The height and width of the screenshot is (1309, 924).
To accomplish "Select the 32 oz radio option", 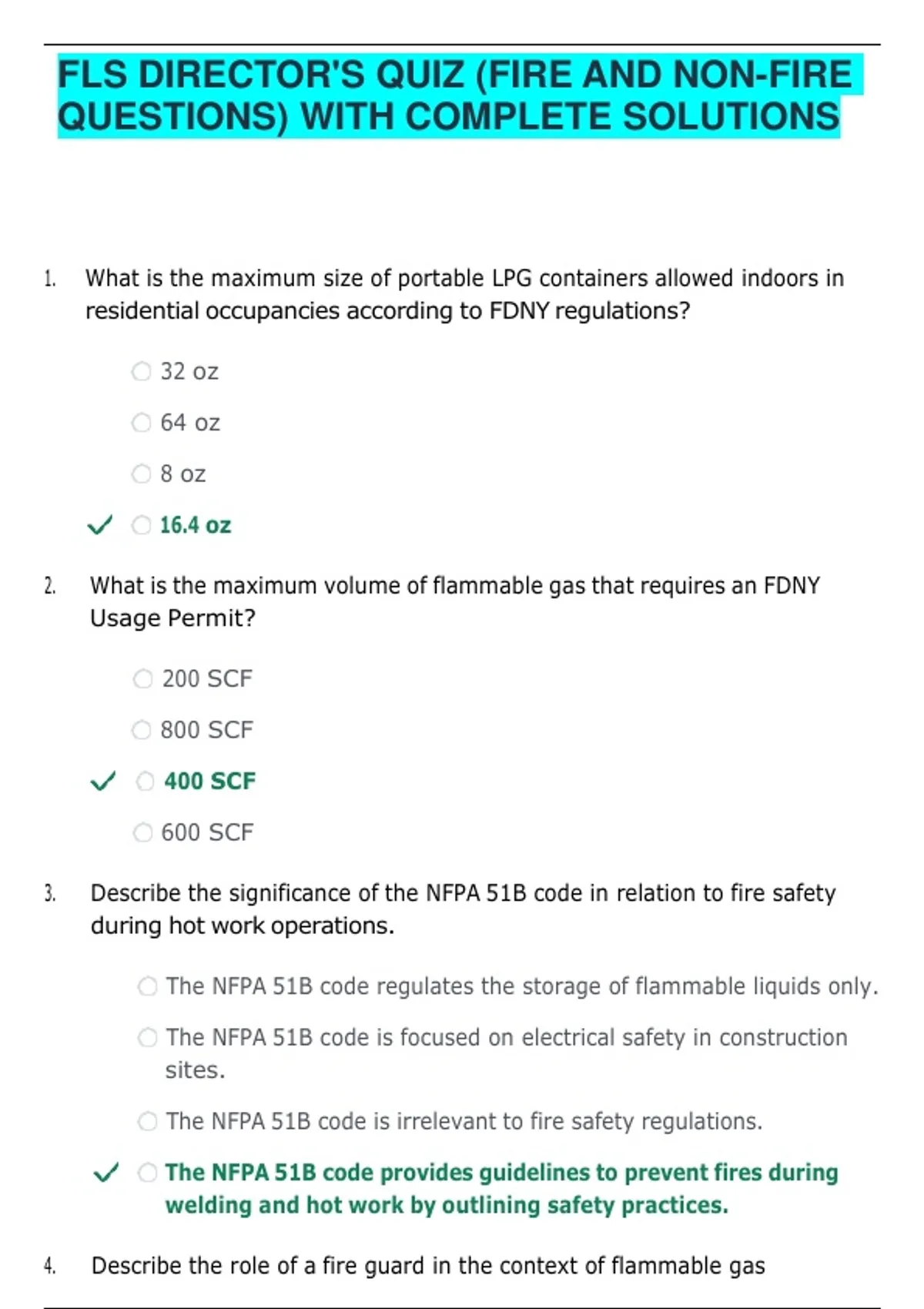I will 142,372.
